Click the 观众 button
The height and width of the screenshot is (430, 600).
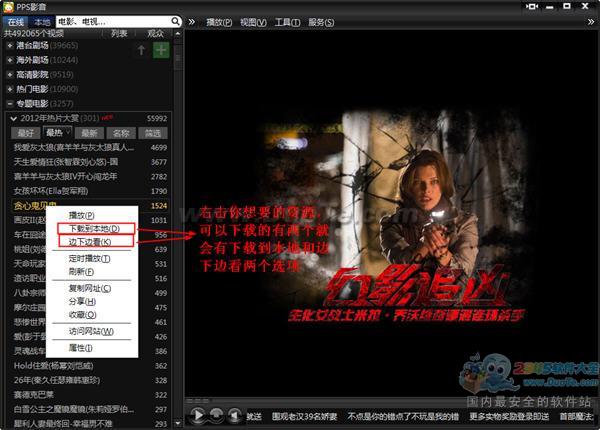(x=155, y=34)
